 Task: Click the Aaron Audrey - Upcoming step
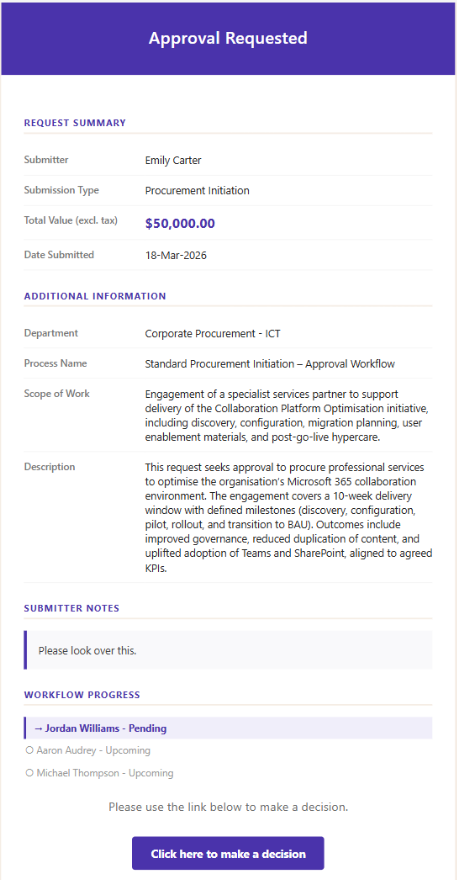(88, 750)
